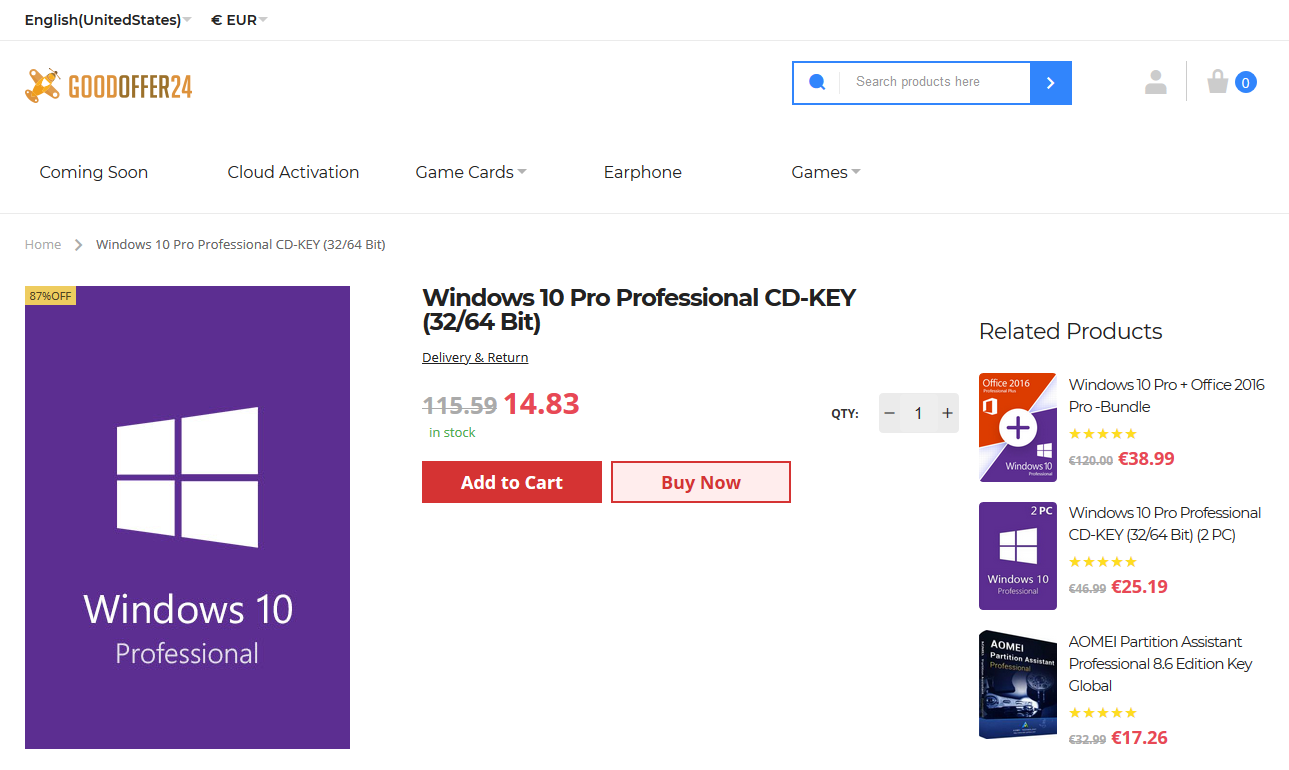
Task: Click the Windows 10 Pro breadcrumb text
Action: coord(241,244)
